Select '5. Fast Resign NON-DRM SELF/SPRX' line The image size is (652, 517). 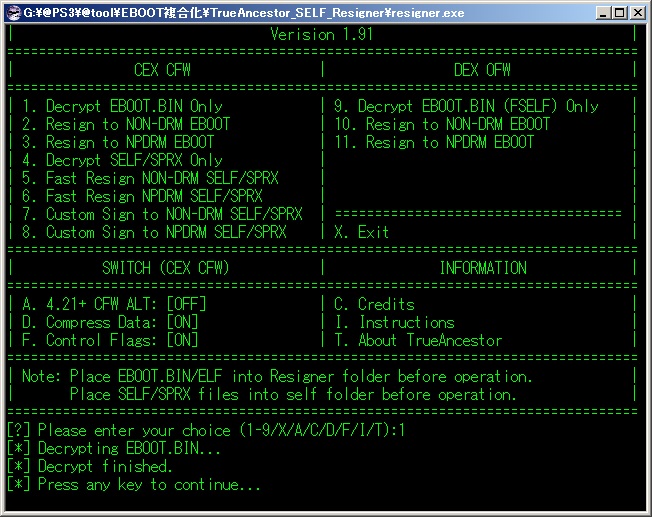pyautogui.click(x=150, y=178)
